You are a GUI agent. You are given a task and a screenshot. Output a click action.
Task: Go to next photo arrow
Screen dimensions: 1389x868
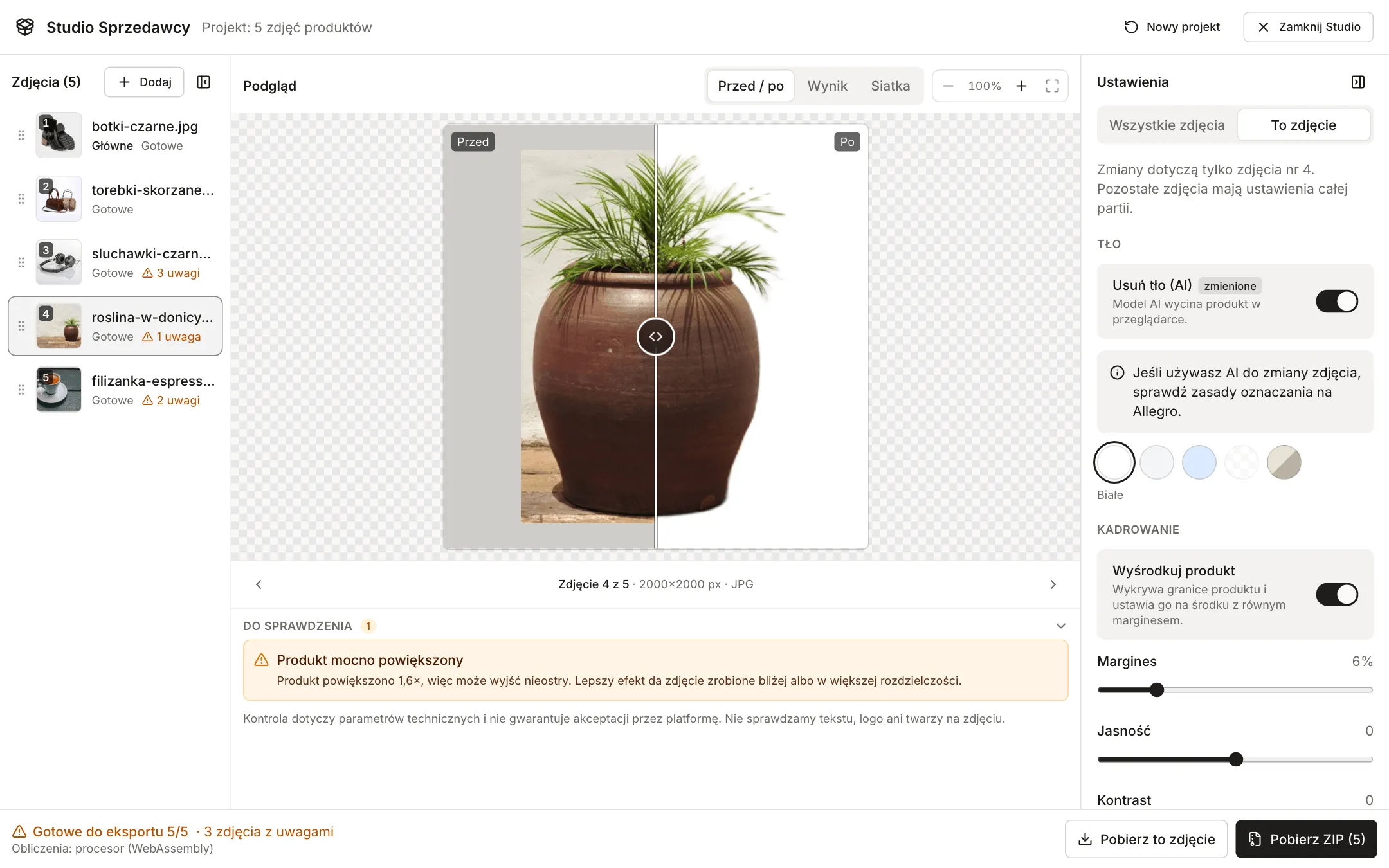1053,584
